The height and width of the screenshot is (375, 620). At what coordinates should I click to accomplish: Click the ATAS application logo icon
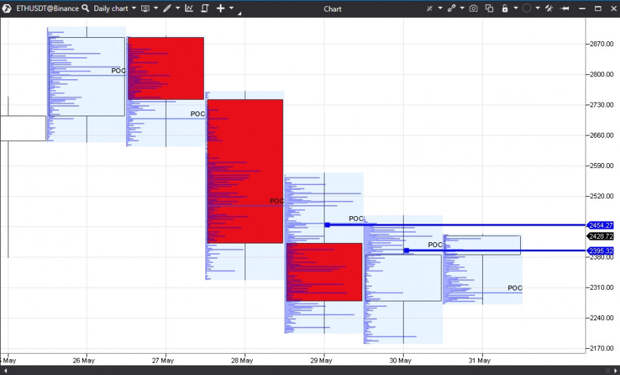point(6,8)
